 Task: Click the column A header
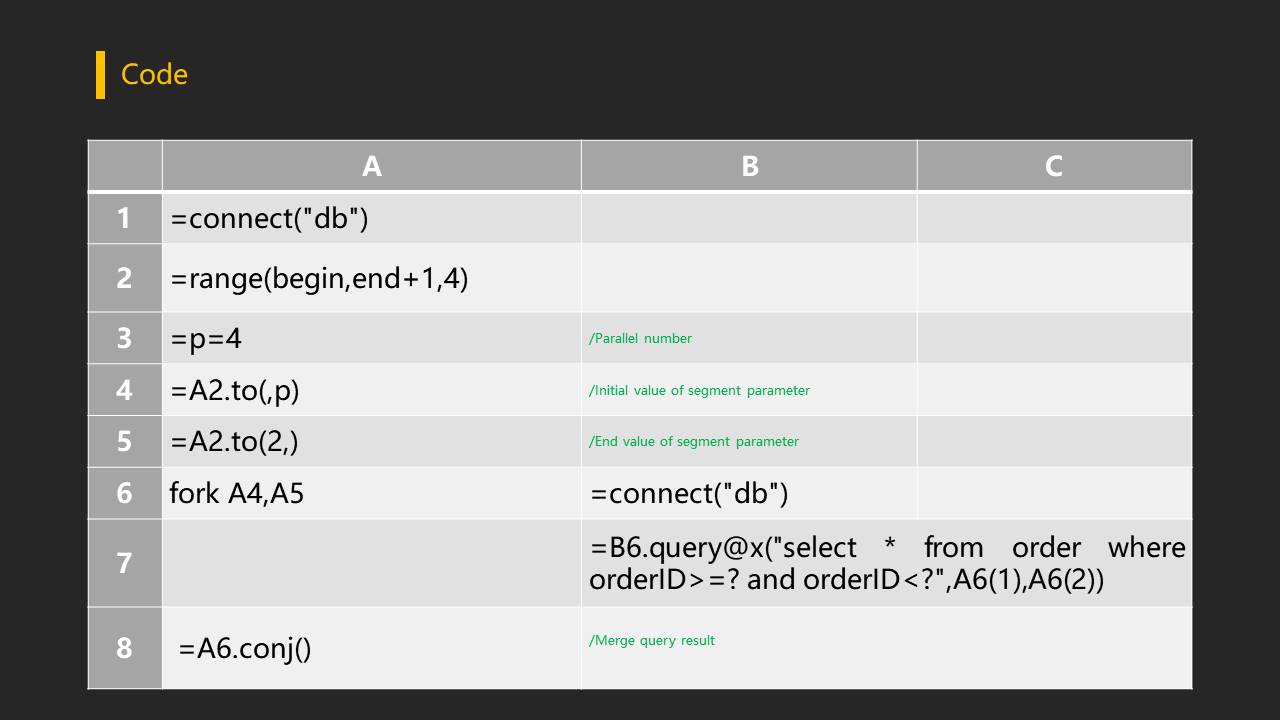371,166
